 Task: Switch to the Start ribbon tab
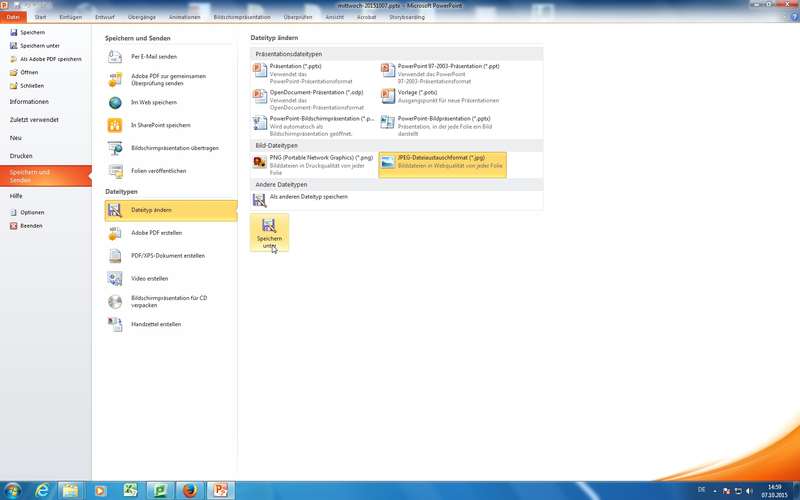point(40,17)
